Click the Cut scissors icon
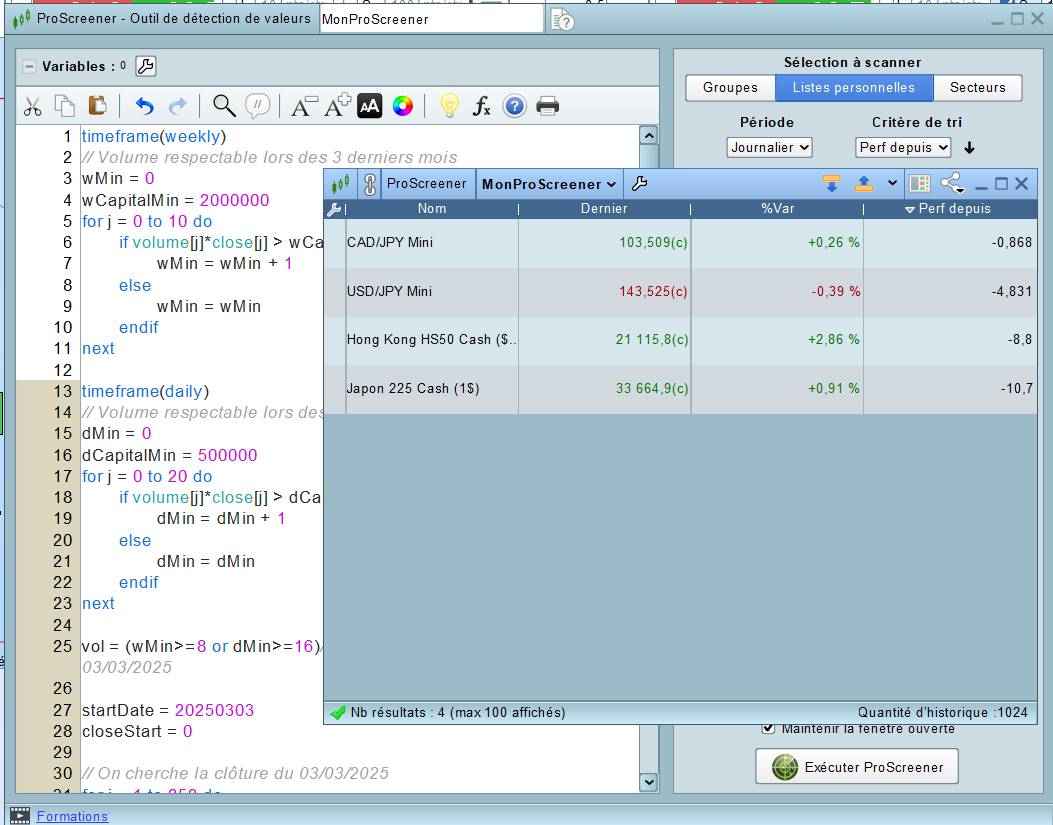 32,106
